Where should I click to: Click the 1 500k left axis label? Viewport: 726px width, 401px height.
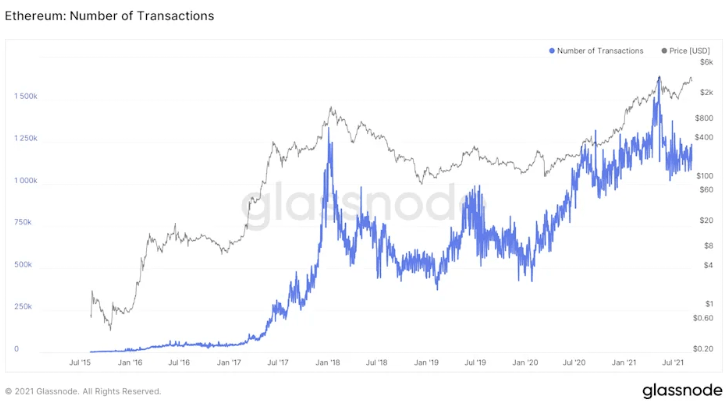coord(25,97)
